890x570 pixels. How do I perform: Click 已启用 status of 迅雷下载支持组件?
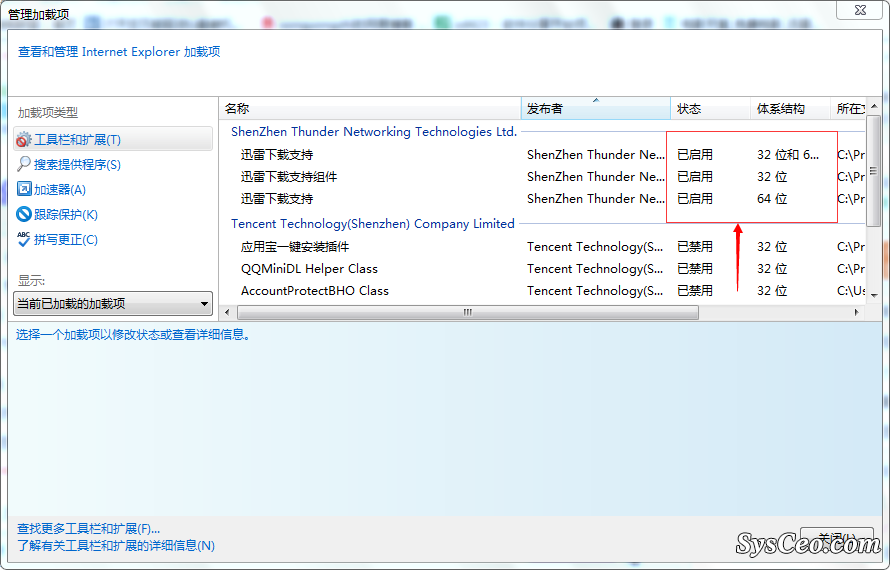(695, 177)
